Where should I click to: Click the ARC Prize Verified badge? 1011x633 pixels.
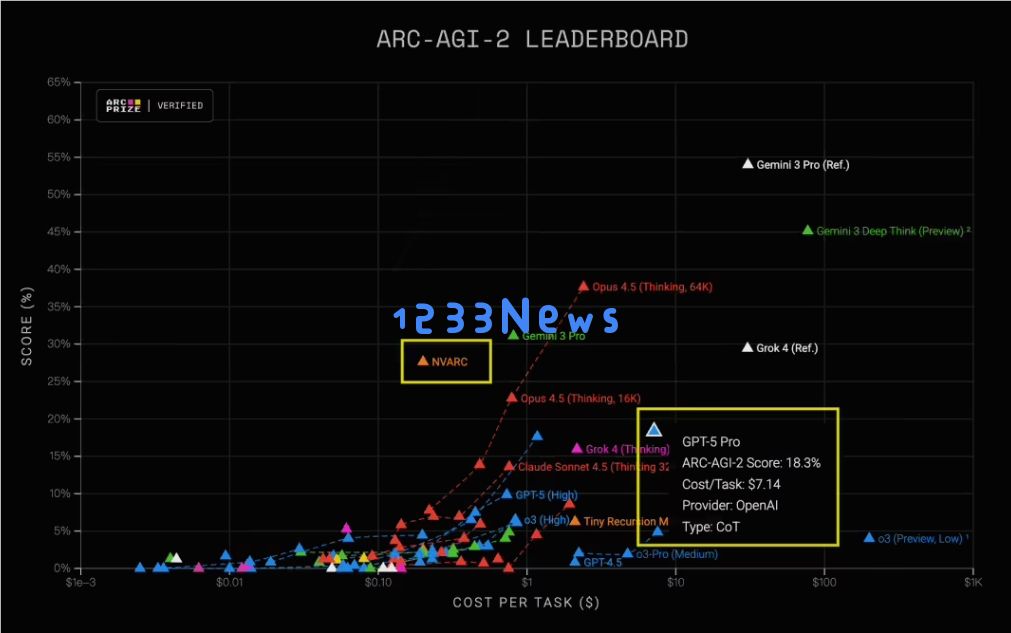[154, 106]
